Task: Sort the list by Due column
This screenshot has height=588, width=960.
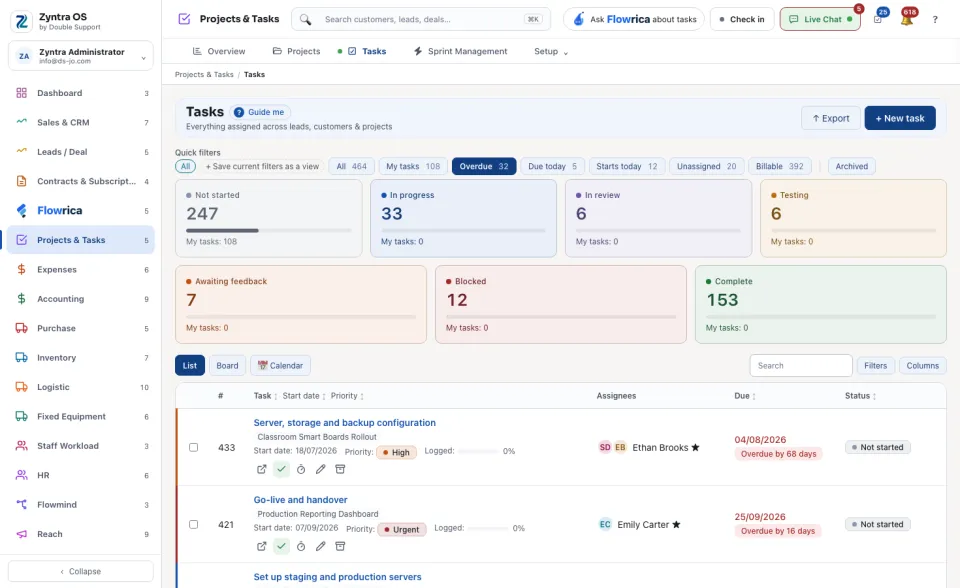Action: 744,396
